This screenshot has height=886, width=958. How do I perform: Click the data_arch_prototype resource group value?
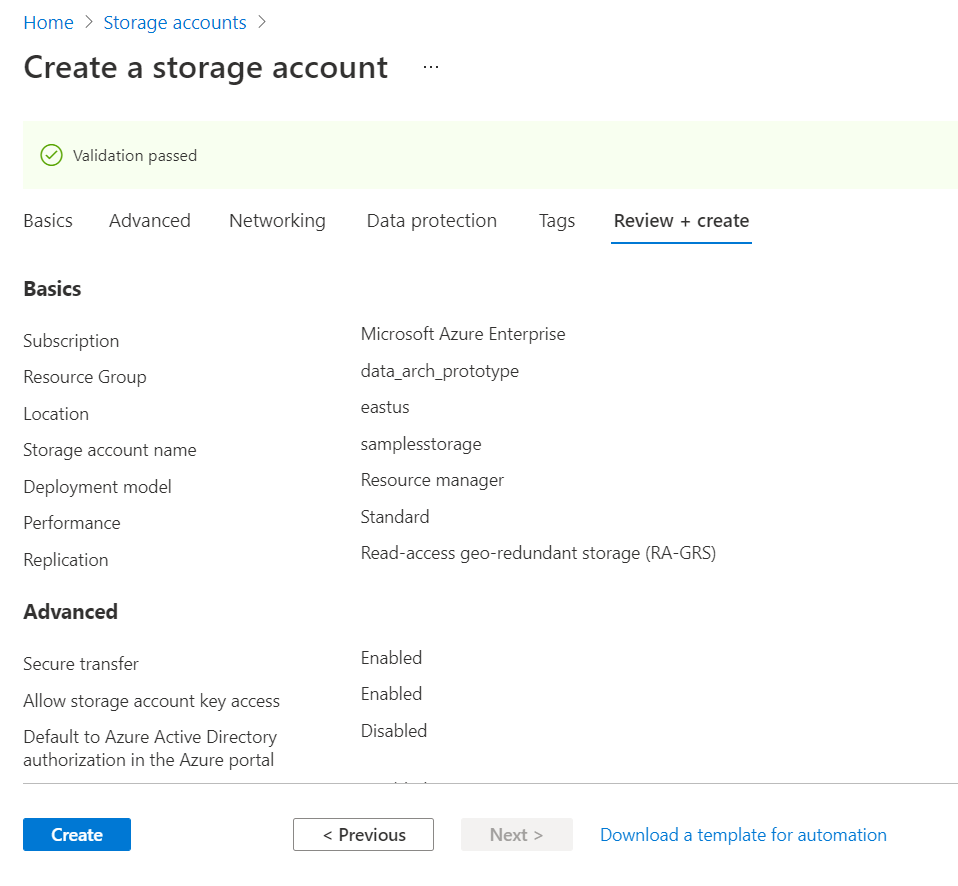click(439, 371)
